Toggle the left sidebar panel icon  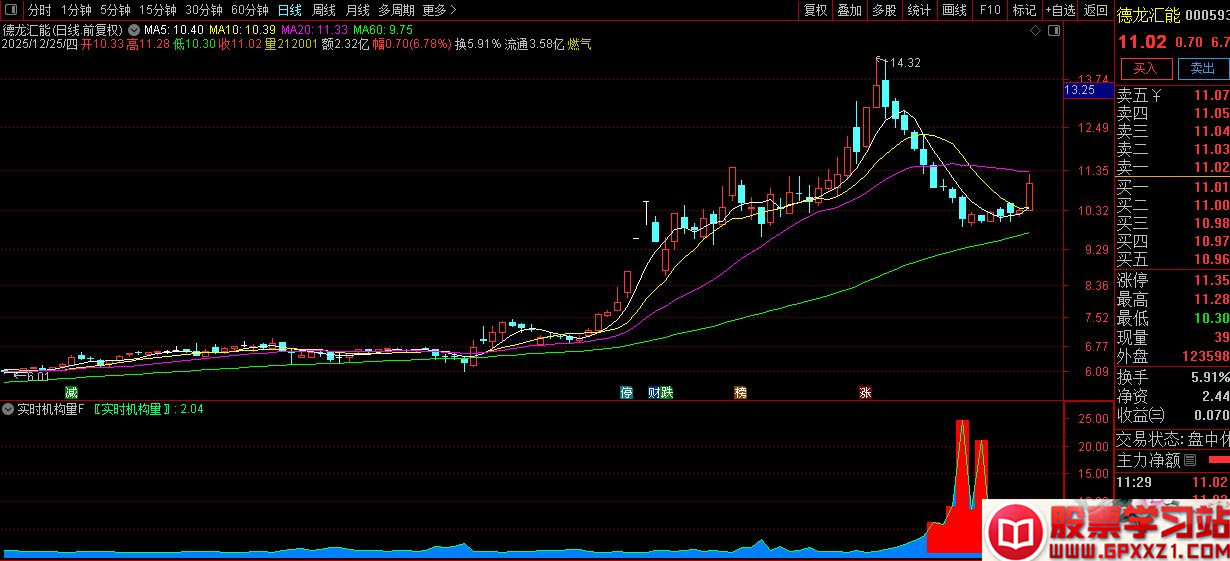[x=10, y=10]
